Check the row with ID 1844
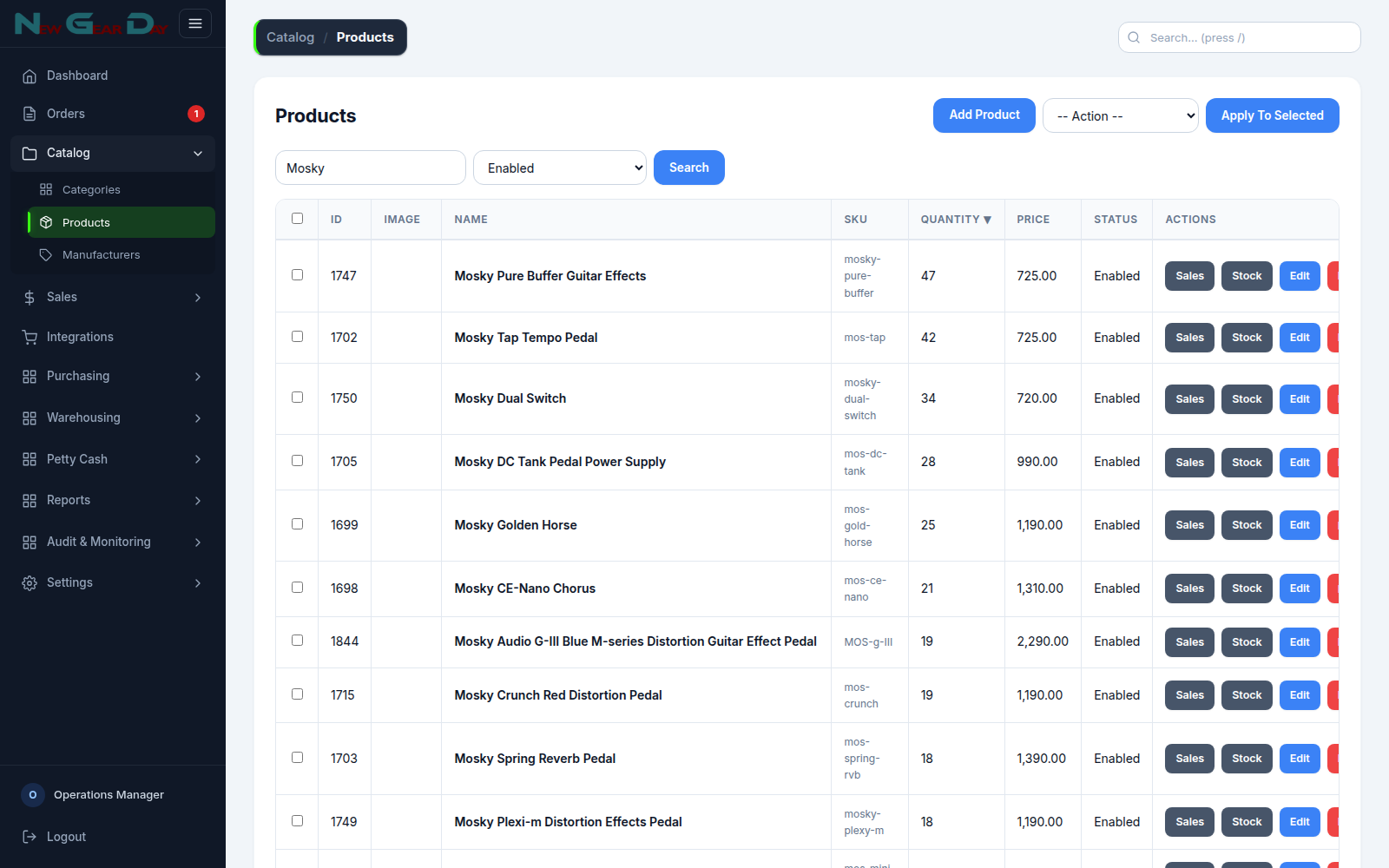Image resolution: width=1389 pixels, height=868 pixels. pyautogui.click(x=297, y=641)
